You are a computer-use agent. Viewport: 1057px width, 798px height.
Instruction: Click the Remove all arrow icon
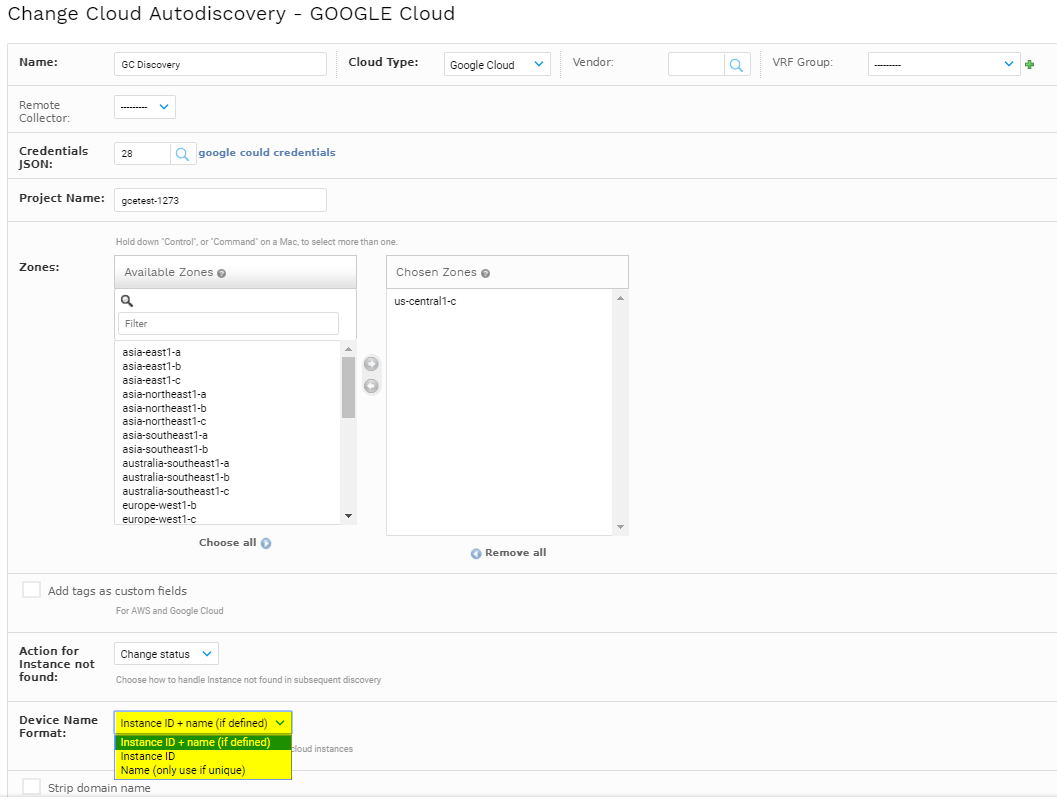coord(475,552)
